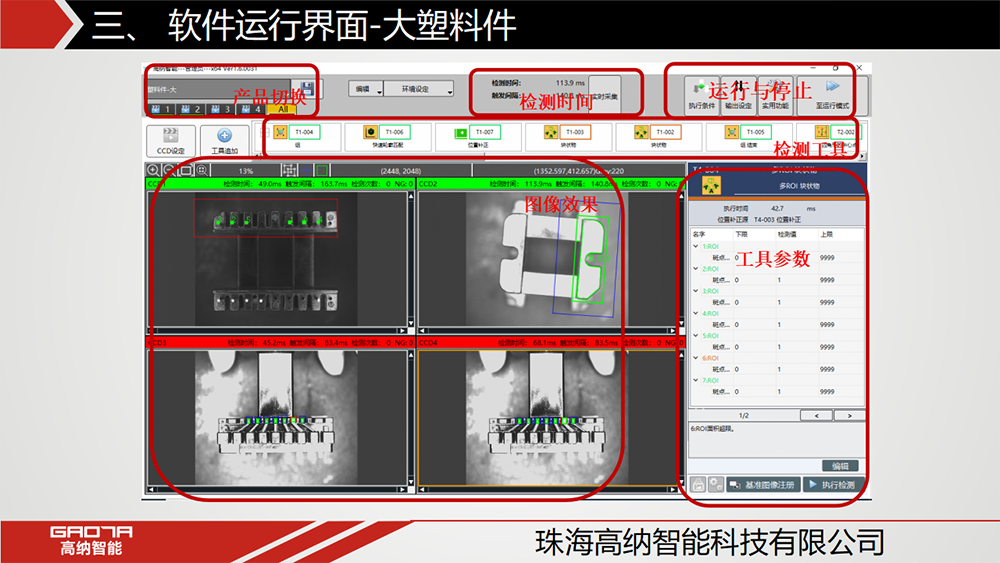Click the 13% zoom value
The image size is (1000, 563).
tap(246, 171)
